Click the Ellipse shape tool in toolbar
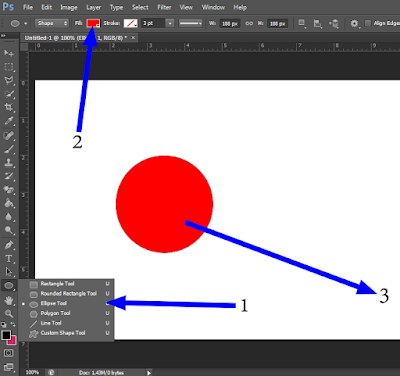The width and height of the screenshot is (400, 376). tap(9, 286)
